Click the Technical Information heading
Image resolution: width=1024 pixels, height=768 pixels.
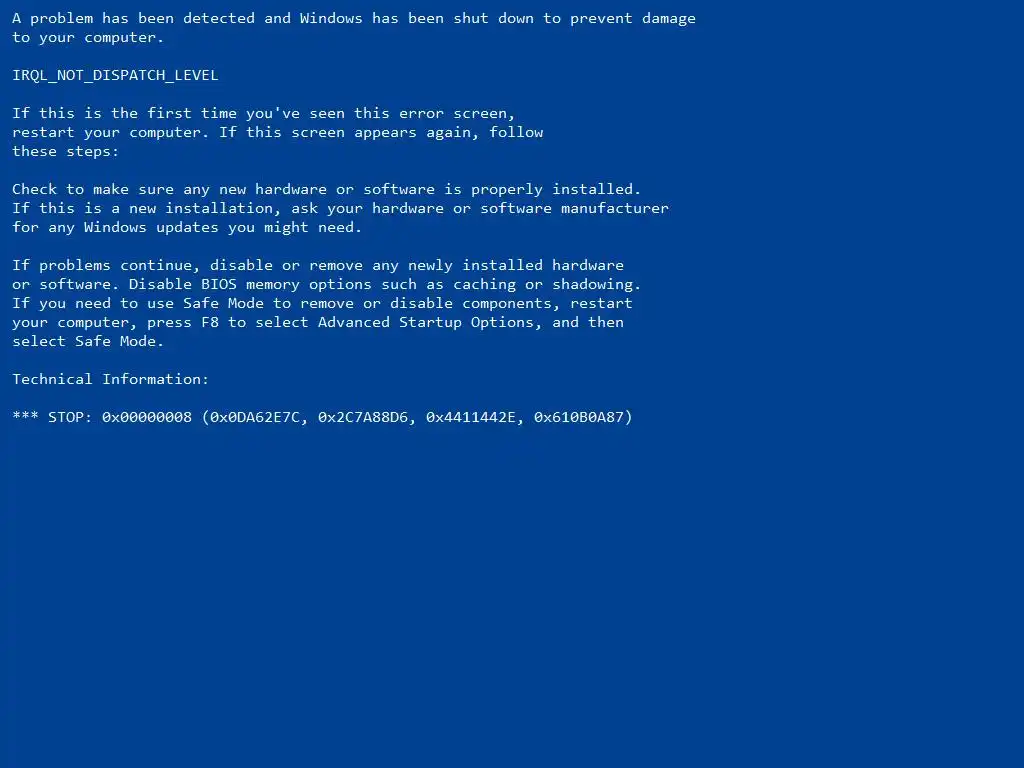point(110,379)
